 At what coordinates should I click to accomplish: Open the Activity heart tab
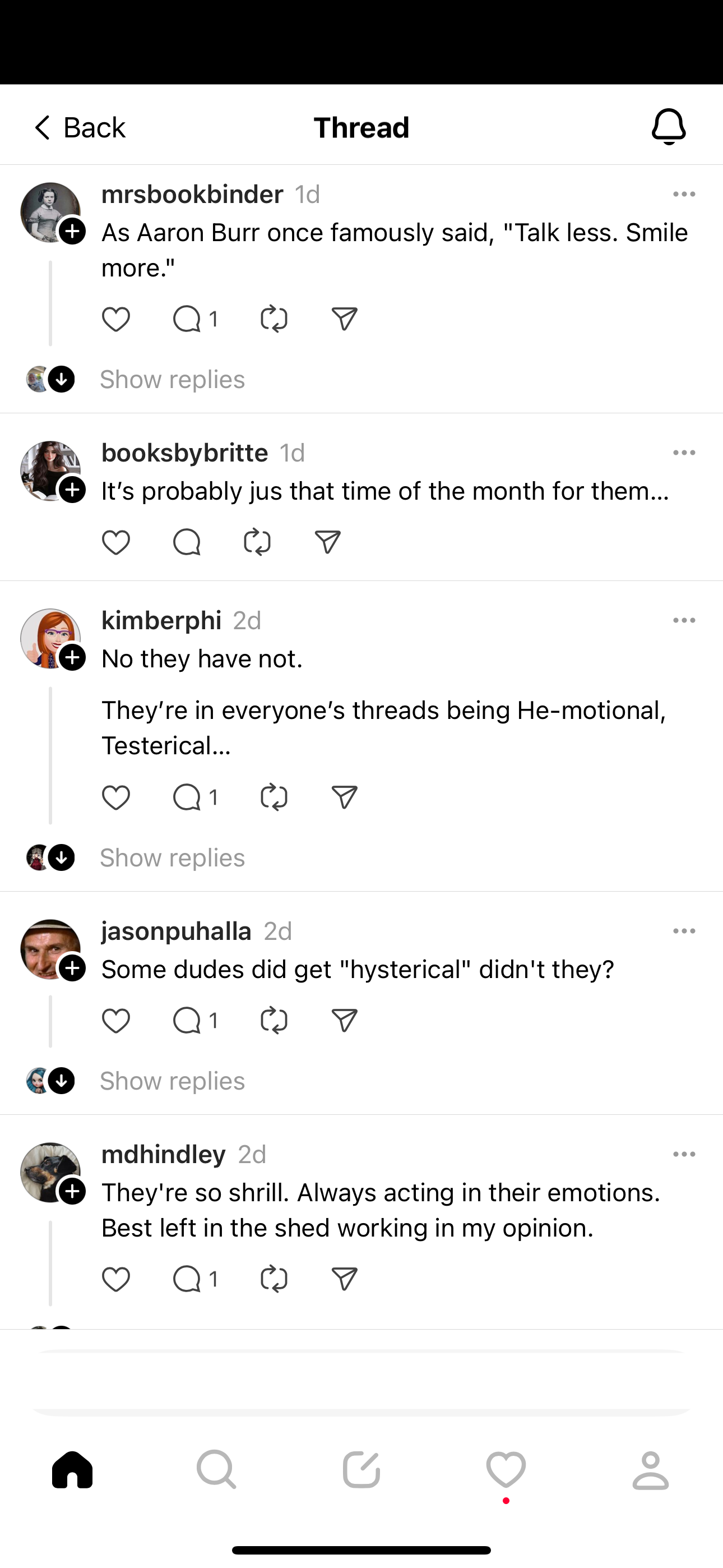(506, 1470)
